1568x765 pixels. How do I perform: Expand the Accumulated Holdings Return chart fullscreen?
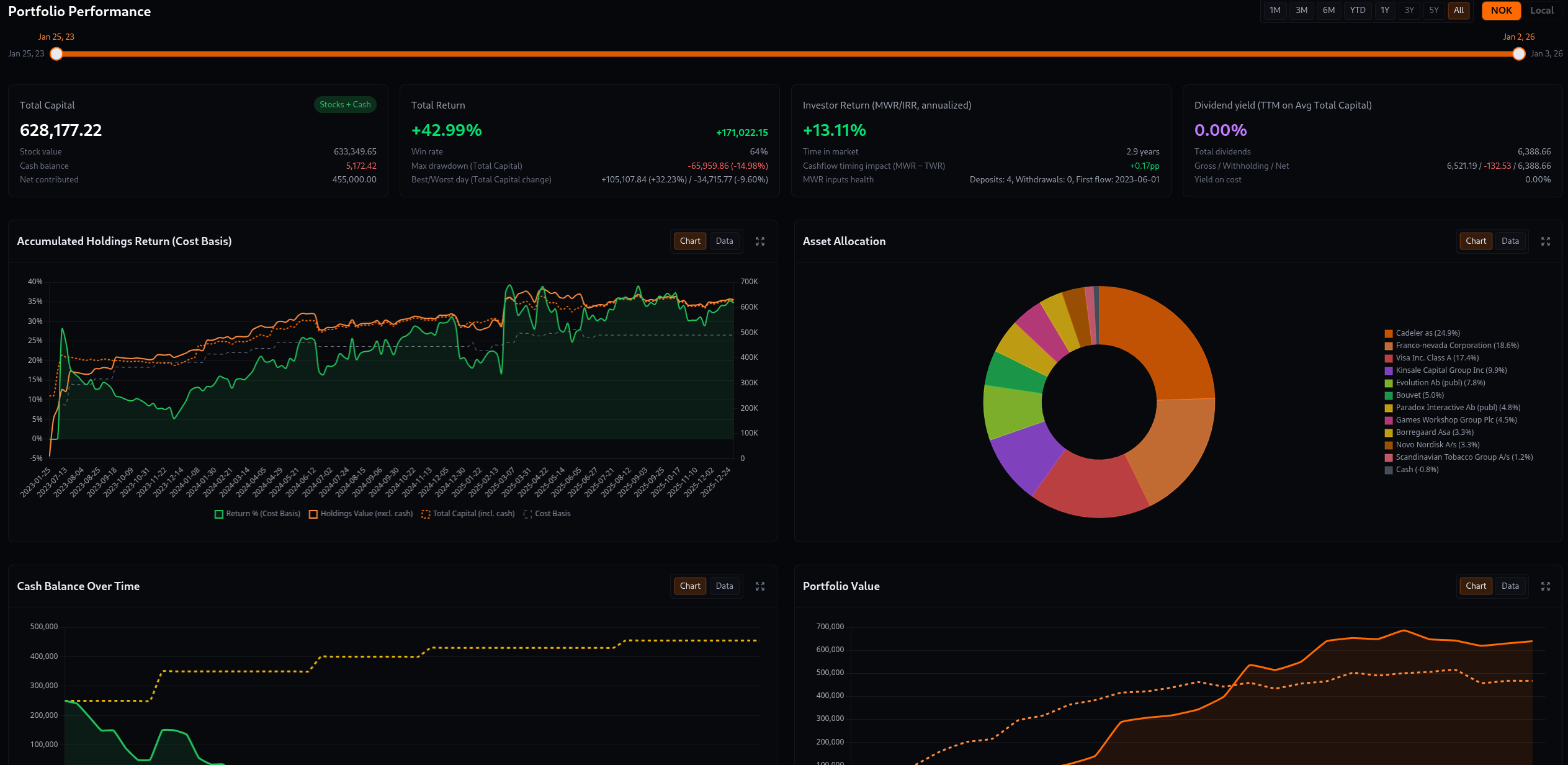click(x=759, y=241)
